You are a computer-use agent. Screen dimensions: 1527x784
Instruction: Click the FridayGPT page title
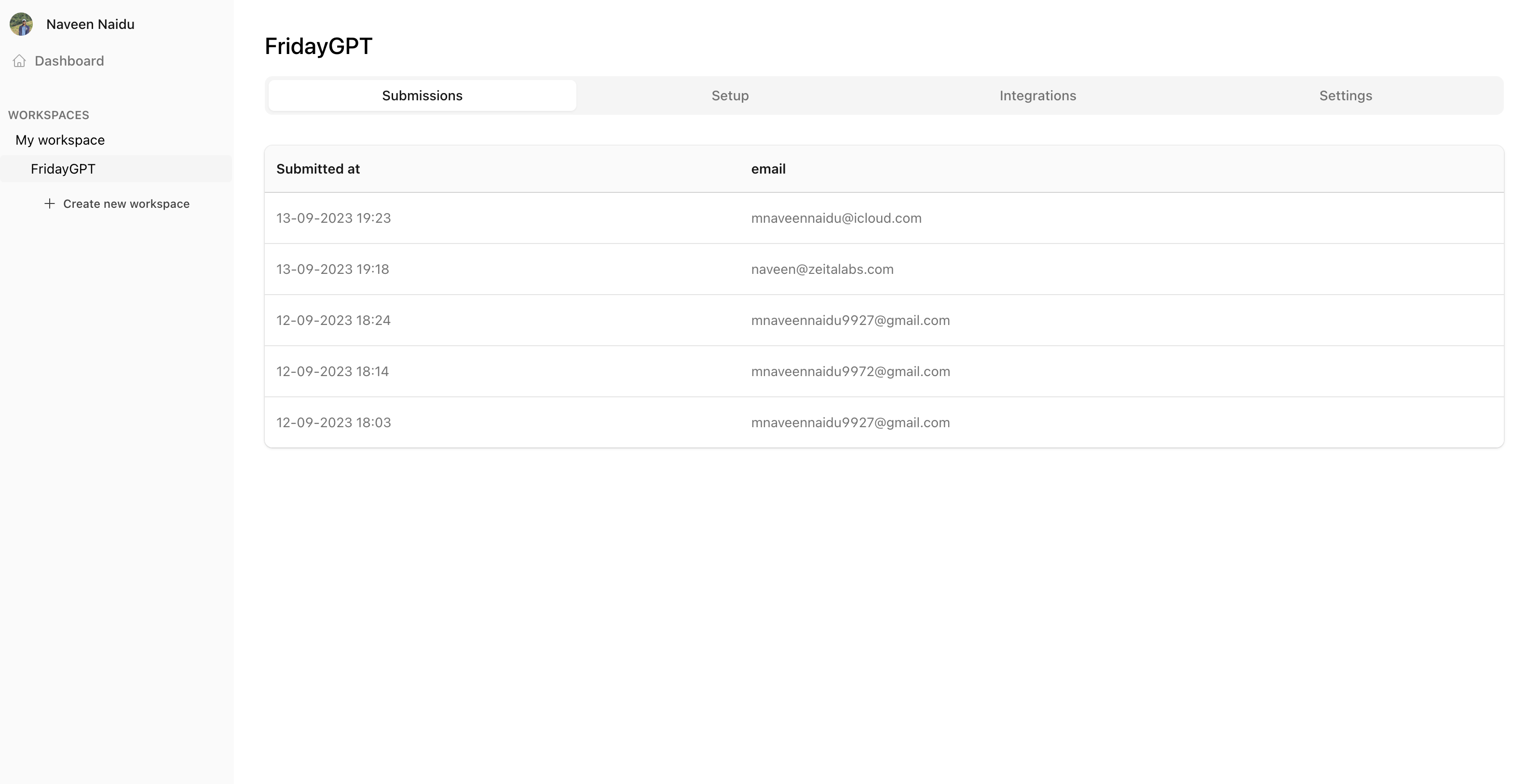318,46
